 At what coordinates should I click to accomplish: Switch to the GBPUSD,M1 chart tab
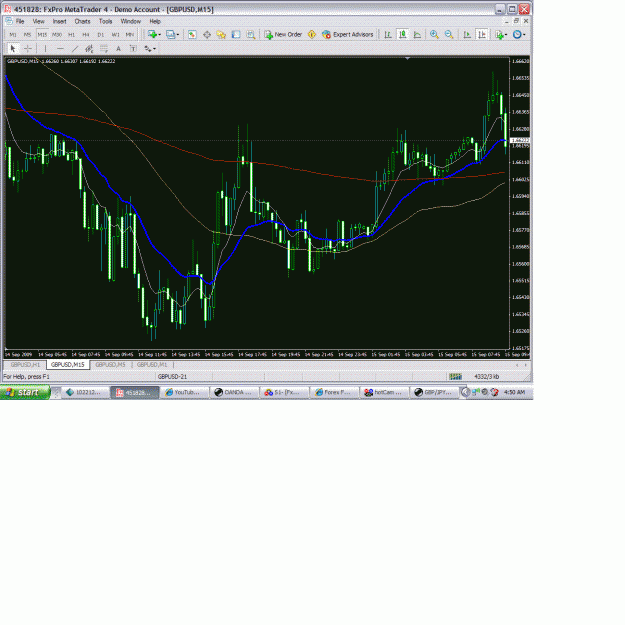152,364
